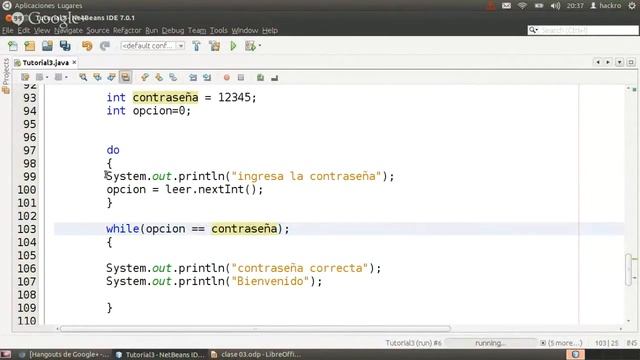Open the Team menu

tap(197, 30)
